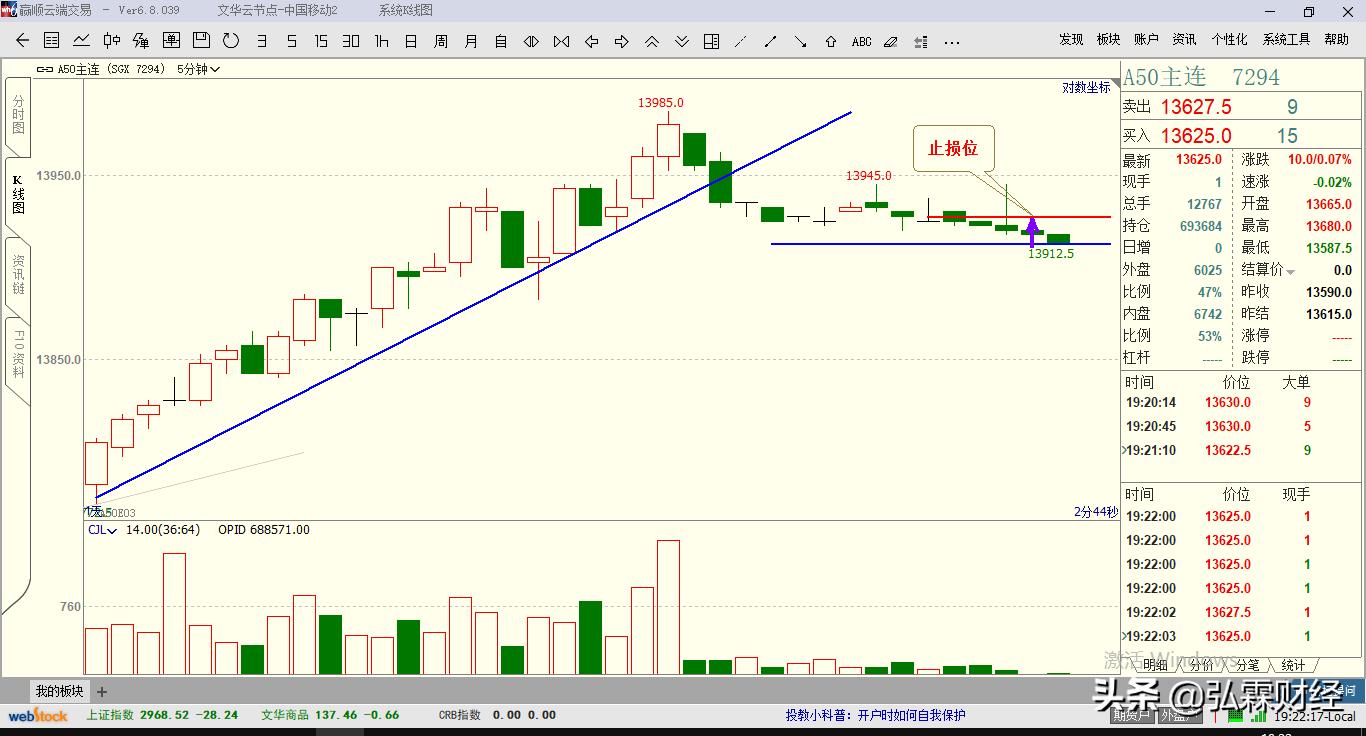Open the time-sharing line chart icon
This screenshot has height=736, width=1366.
tap(81, 41)
